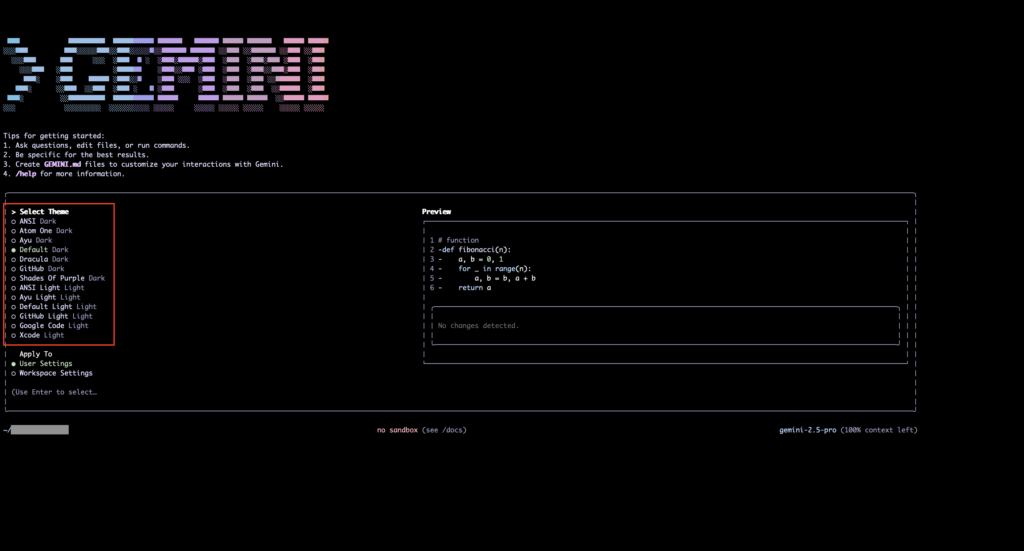The height and width of the screenshot is (551, 1024).
Task: Select the ANSI Light theme
Action: 48,287
